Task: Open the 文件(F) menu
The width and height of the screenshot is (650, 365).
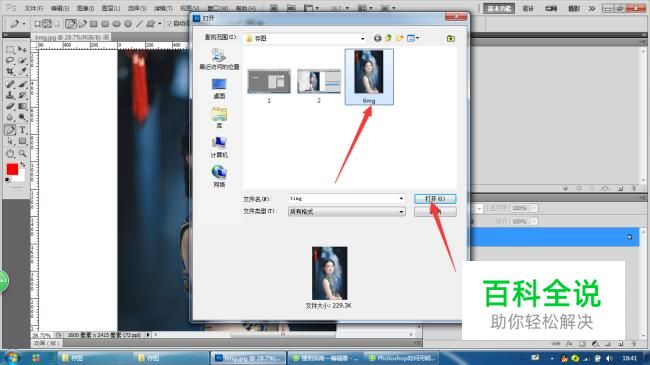Action: pos(34,8)
